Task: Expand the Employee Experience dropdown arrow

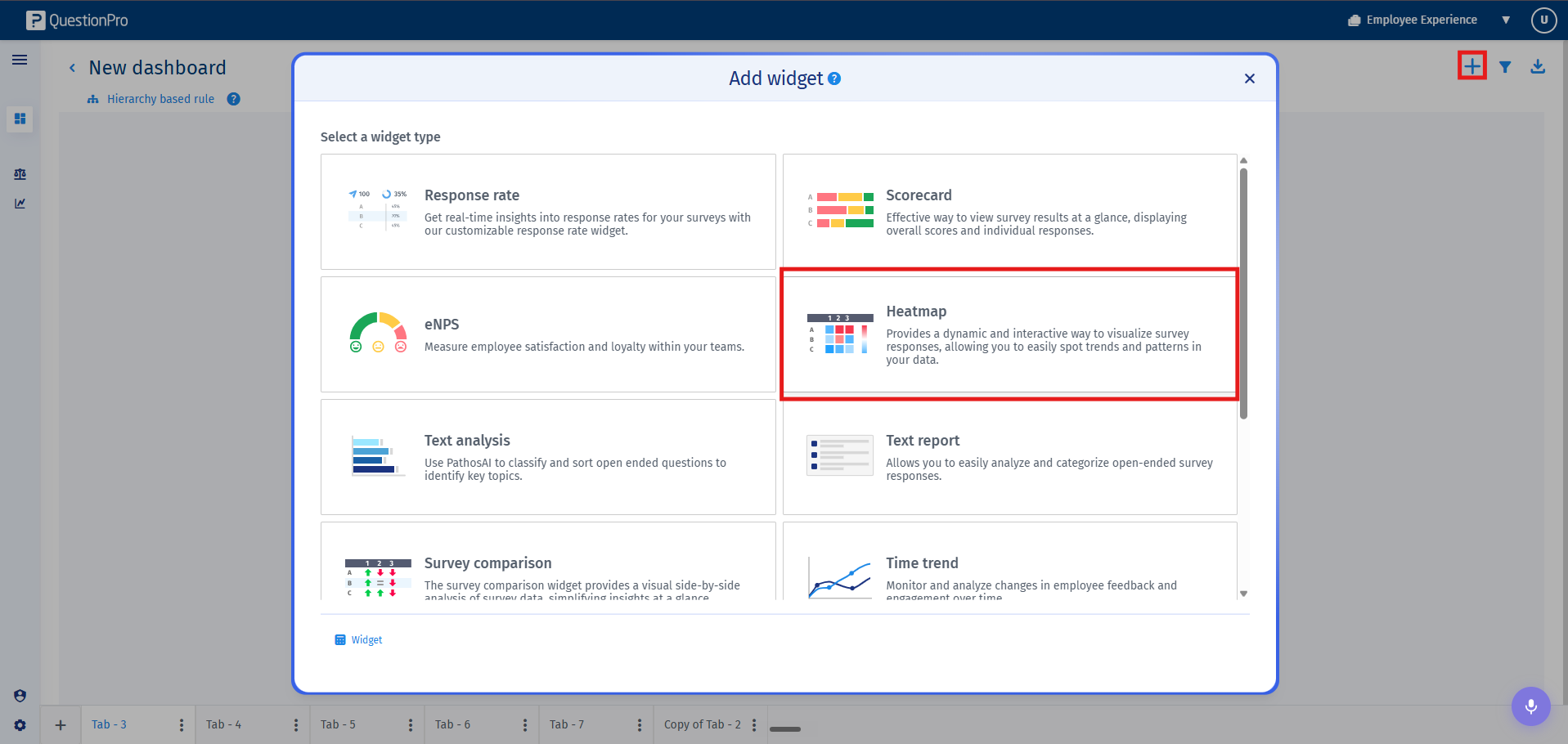Action: [1506, 20]
